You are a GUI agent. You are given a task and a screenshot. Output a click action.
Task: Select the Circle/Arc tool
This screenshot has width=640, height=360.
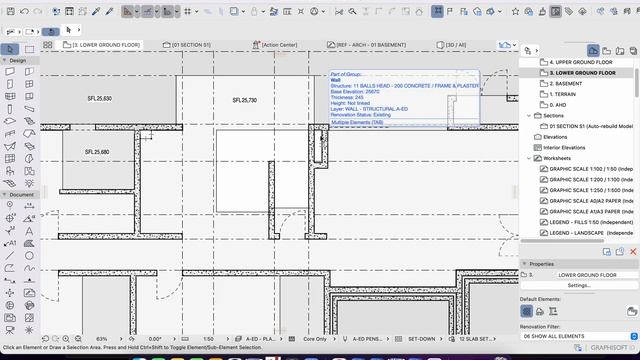point(29,256)
